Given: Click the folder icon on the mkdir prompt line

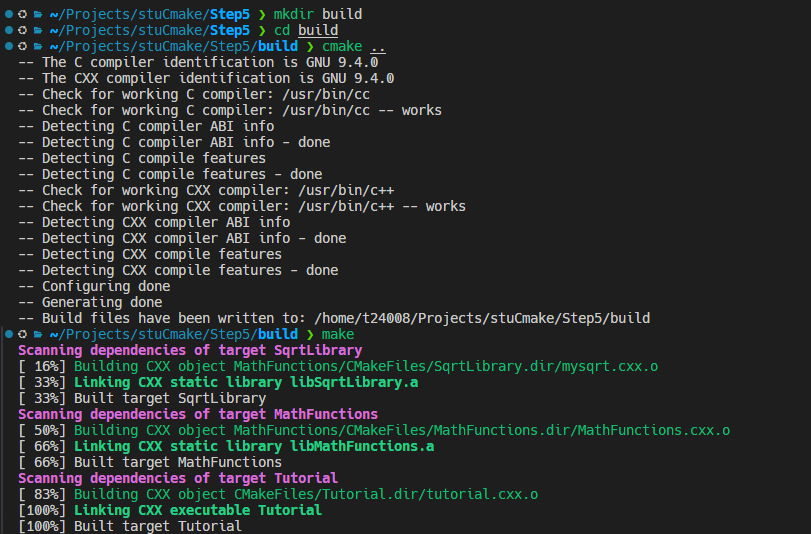Looking at the screenshot, I should tap(38, 15).
